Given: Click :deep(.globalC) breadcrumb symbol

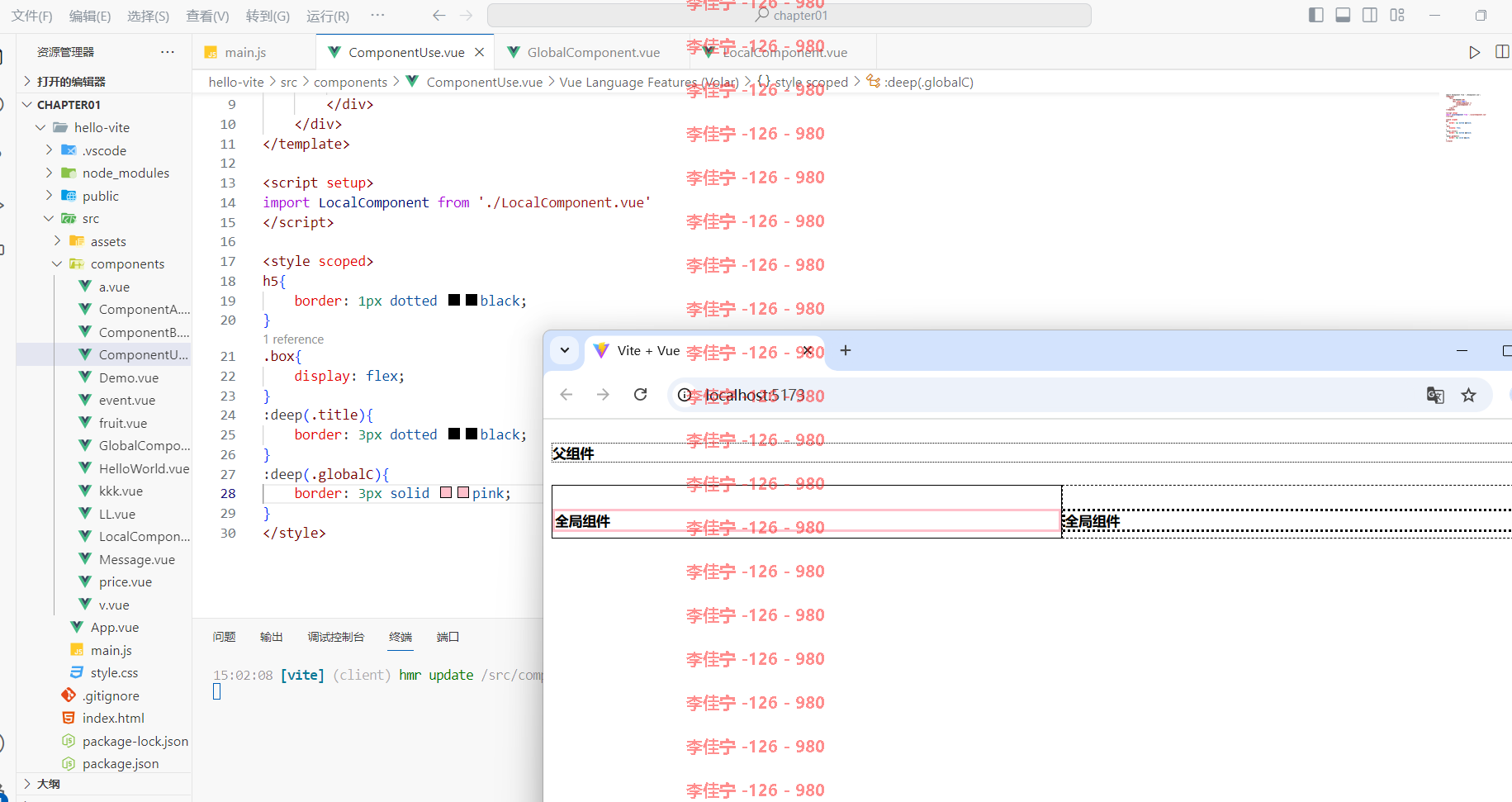Looking at the screenshot, I should click(928, 82).
